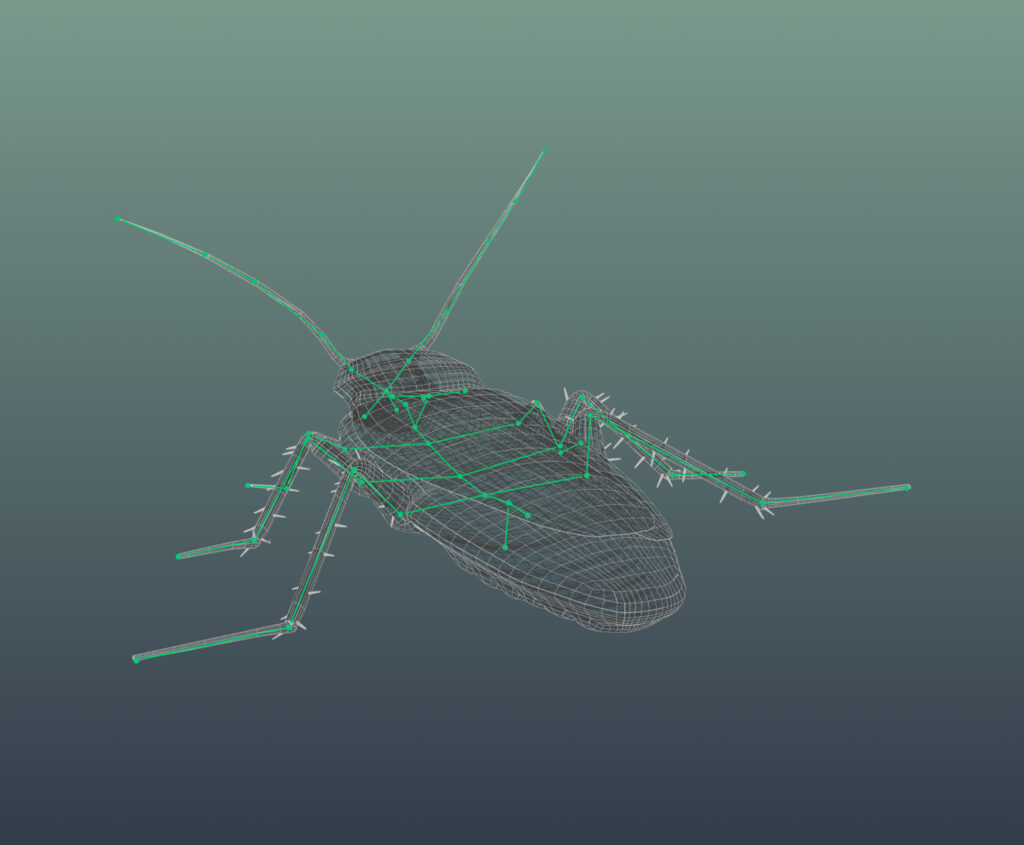Click the long right leg knee joint
This screenshot has height=845, width=1024.
pyautogui.click(x=763, y=503)
